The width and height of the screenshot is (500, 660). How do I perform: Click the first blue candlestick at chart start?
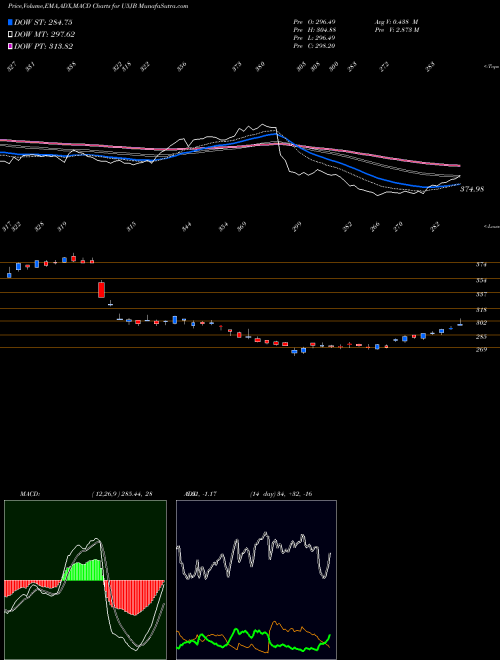pyautogui.click(x=9, y=274)
